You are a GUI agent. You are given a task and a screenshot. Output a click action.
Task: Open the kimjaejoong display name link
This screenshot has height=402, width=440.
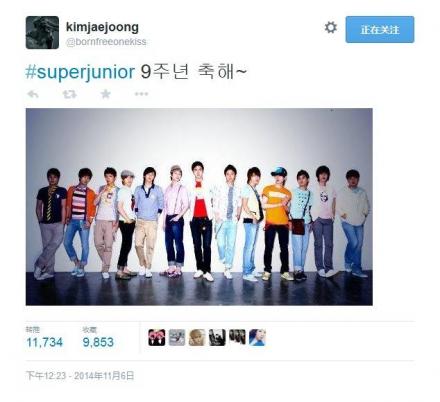[102, 27]
